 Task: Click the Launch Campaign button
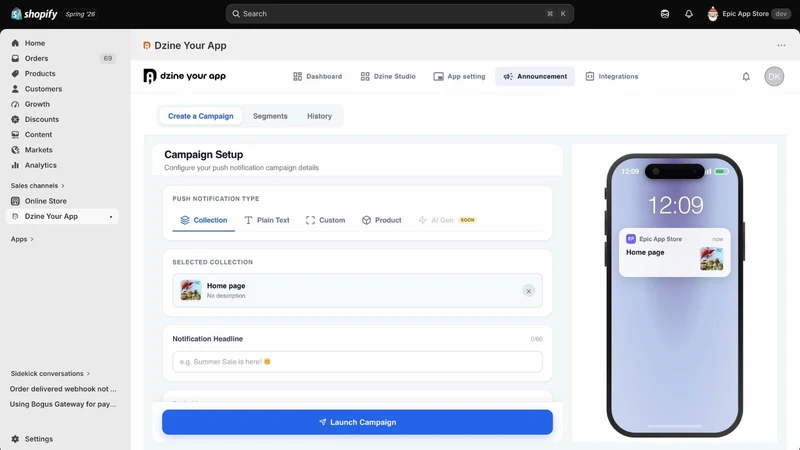357,422
